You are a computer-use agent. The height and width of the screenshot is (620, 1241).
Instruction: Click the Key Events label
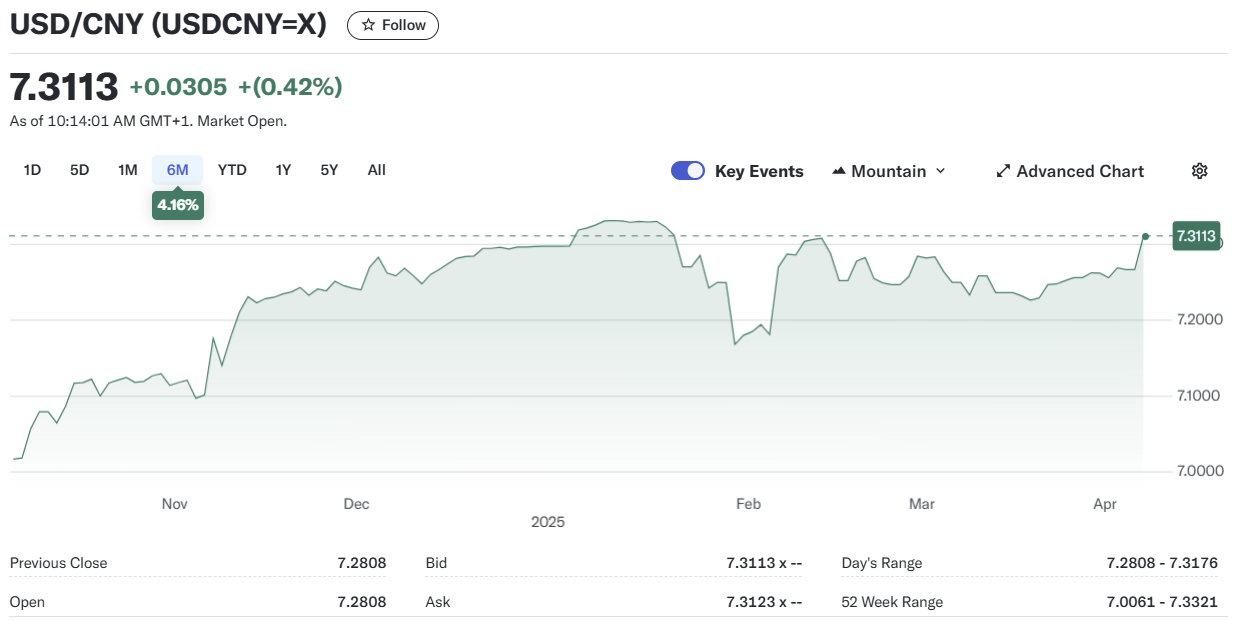point(759,171)
